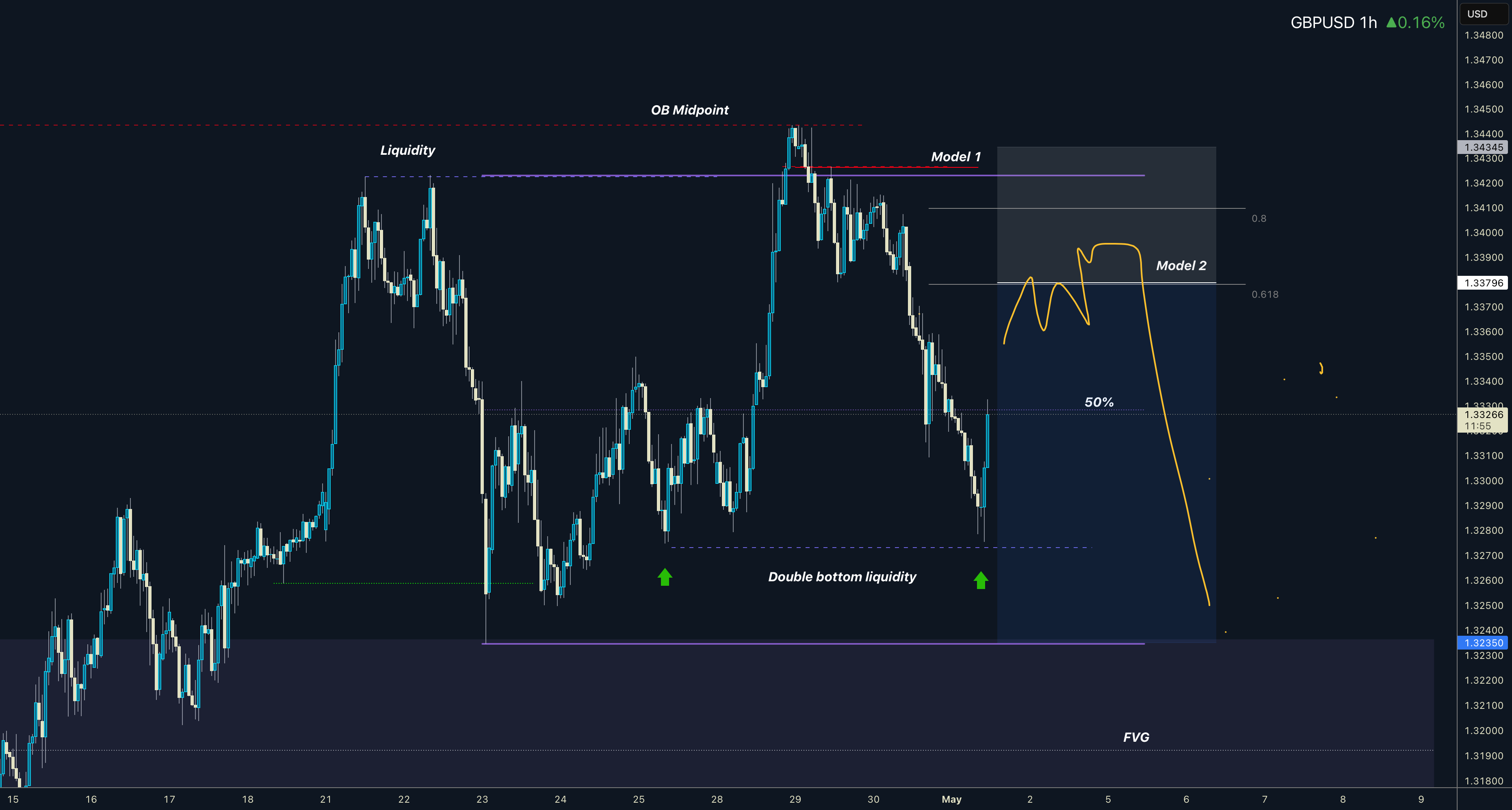Click date 22 on the time axis
1512x810 pixels.
(404, 799)
